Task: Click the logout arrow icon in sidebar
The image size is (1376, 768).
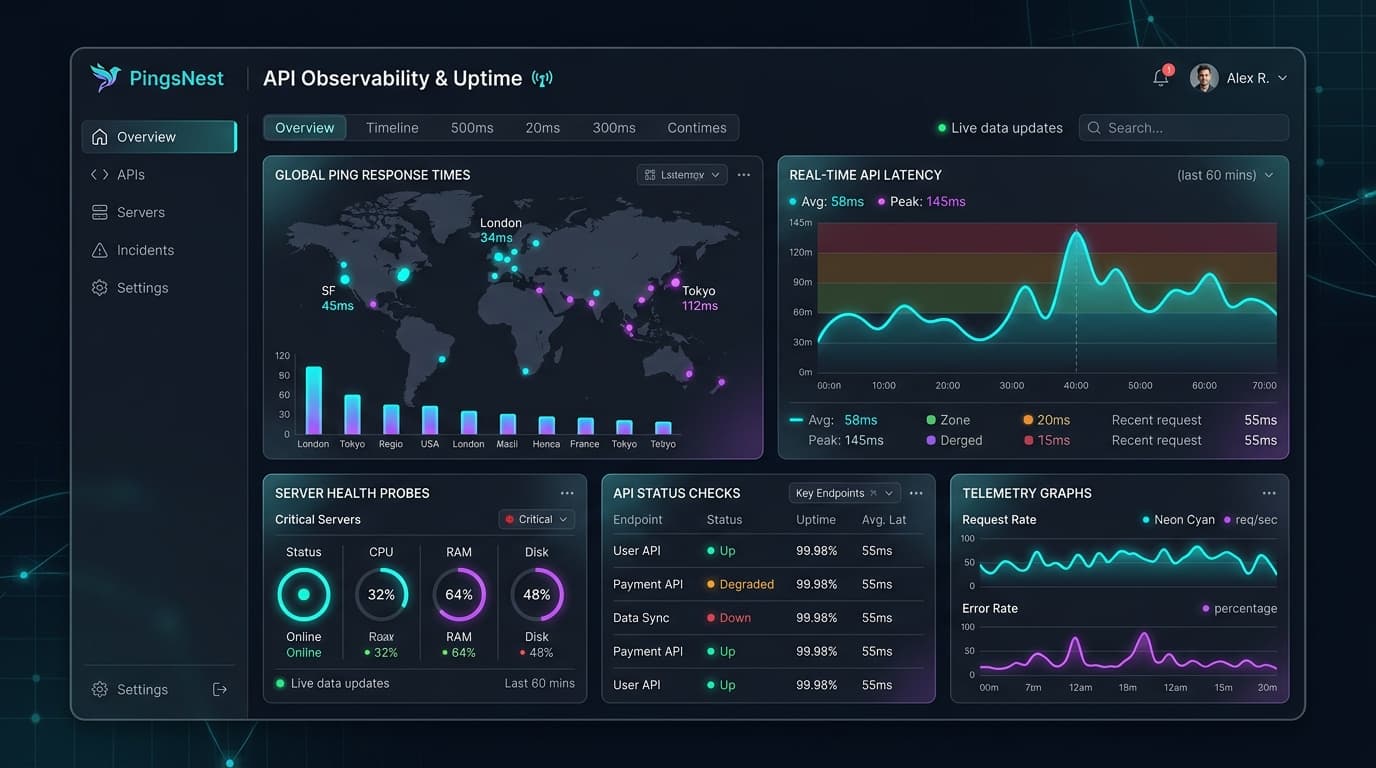Action: [220, 690]
